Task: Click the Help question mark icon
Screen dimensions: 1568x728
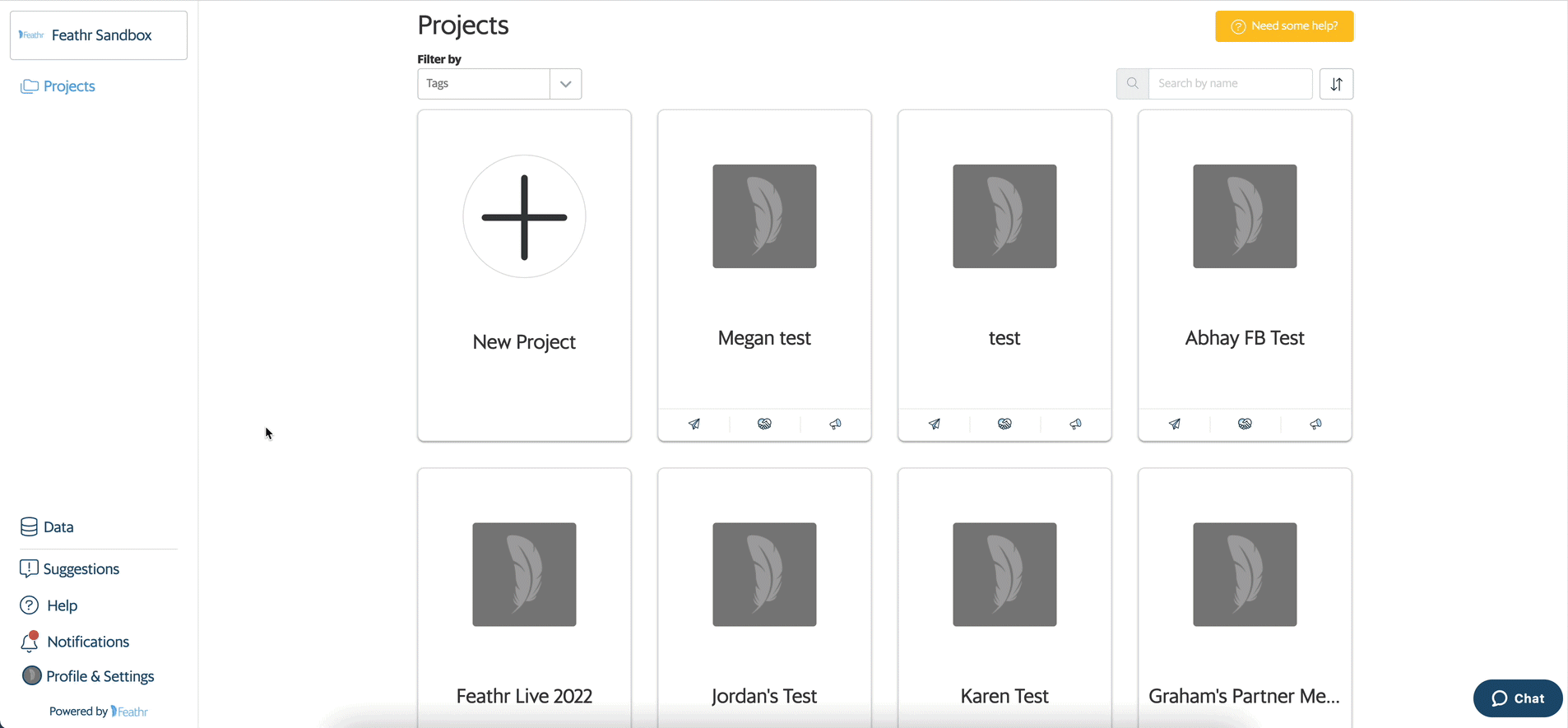Action: (x=29, y=605)
